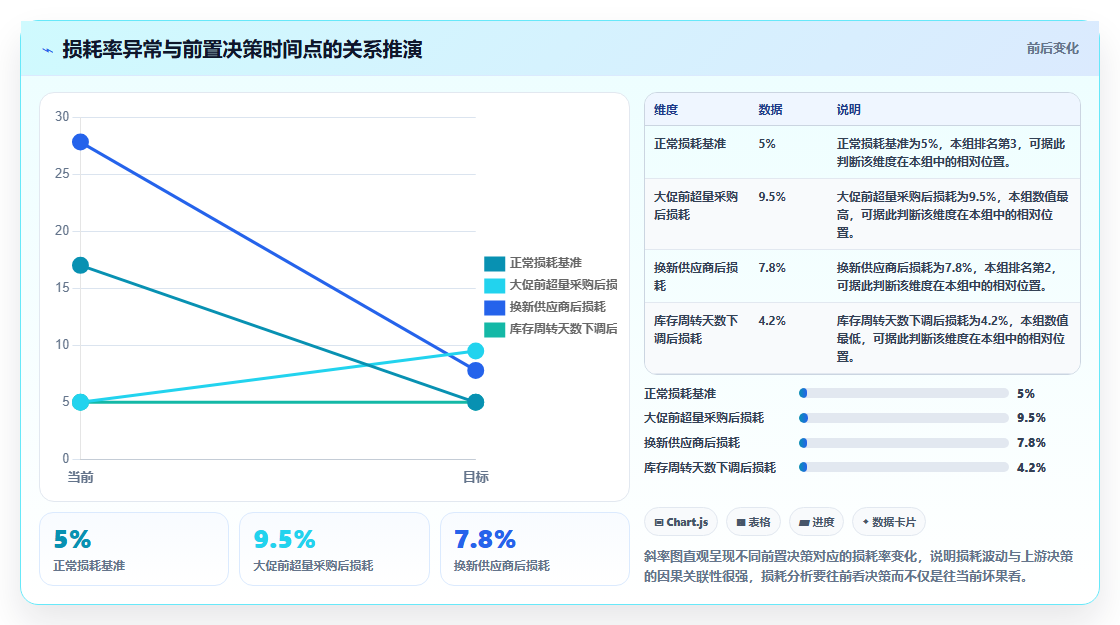The height and width of the screenshot is (625, 1120).
Task: Click cyan data point at 9.5 on 目标
Action: coord(476,351)
